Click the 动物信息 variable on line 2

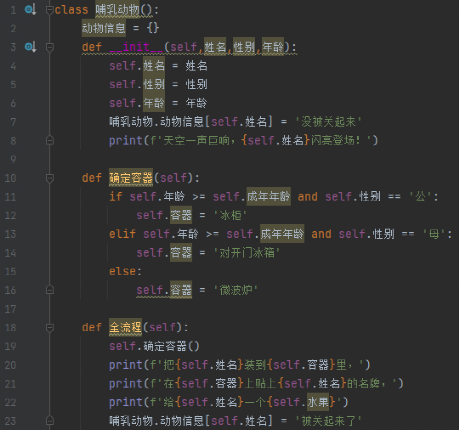point(104,28)
